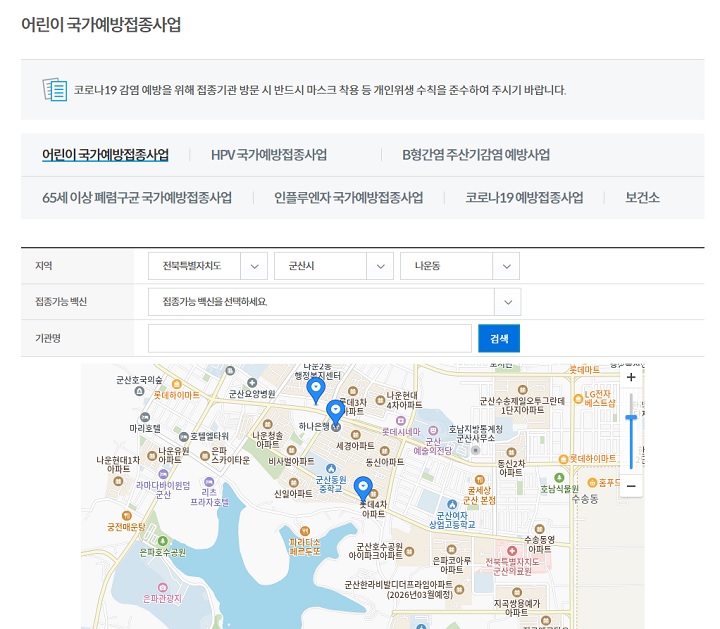720x629 pixels.
Task: Click 군산여자상업고등학교 icon on map
Action: tap(452, 505)
